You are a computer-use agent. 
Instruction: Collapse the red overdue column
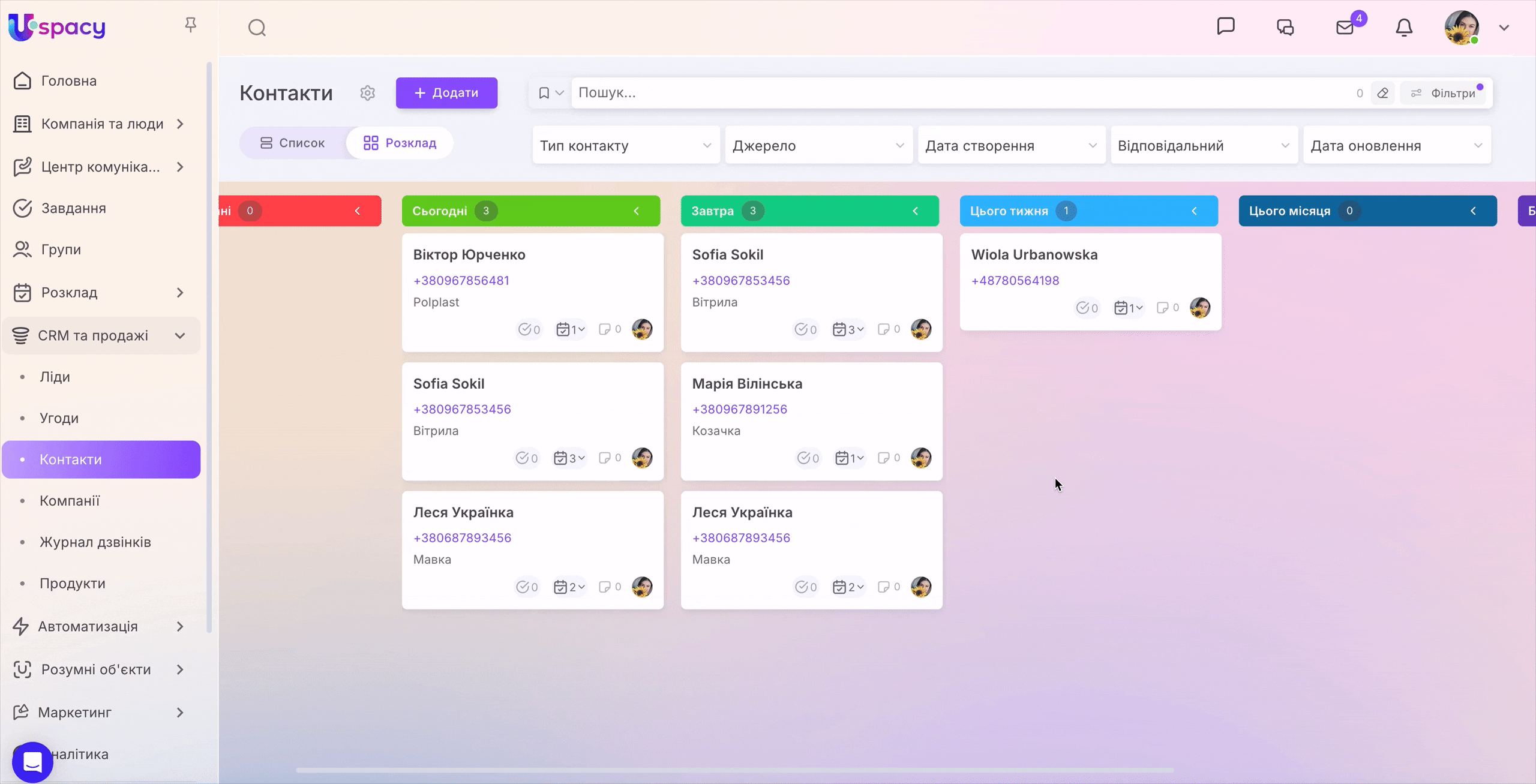(358, 211)
